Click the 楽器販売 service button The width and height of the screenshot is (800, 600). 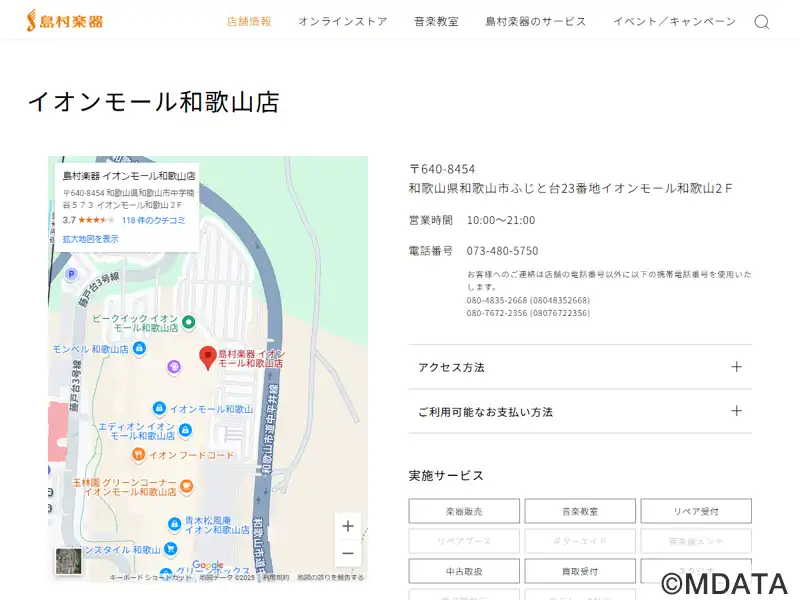pos(464,511)
